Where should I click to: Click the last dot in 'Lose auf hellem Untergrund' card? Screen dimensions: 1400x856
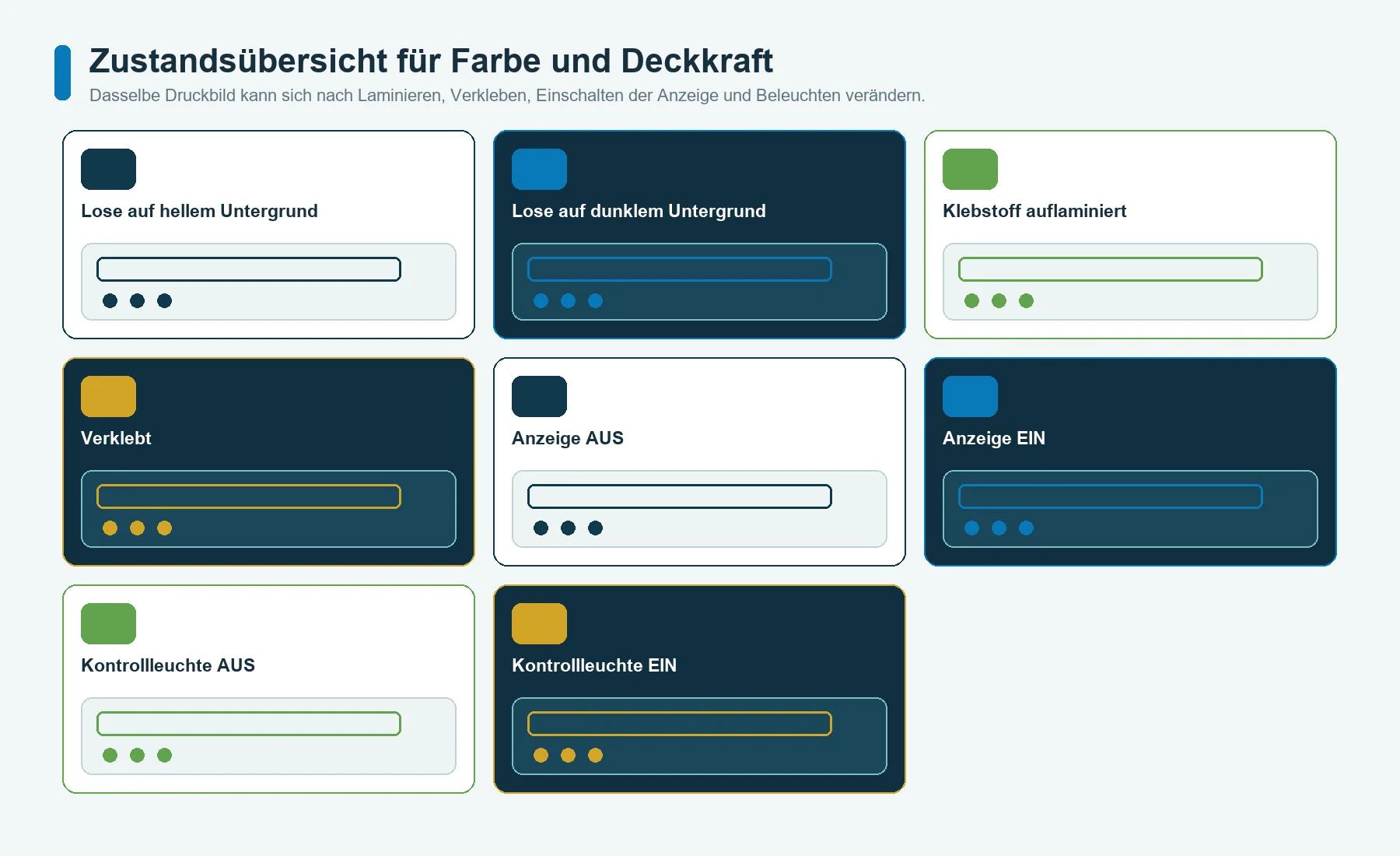coord(164,300)
